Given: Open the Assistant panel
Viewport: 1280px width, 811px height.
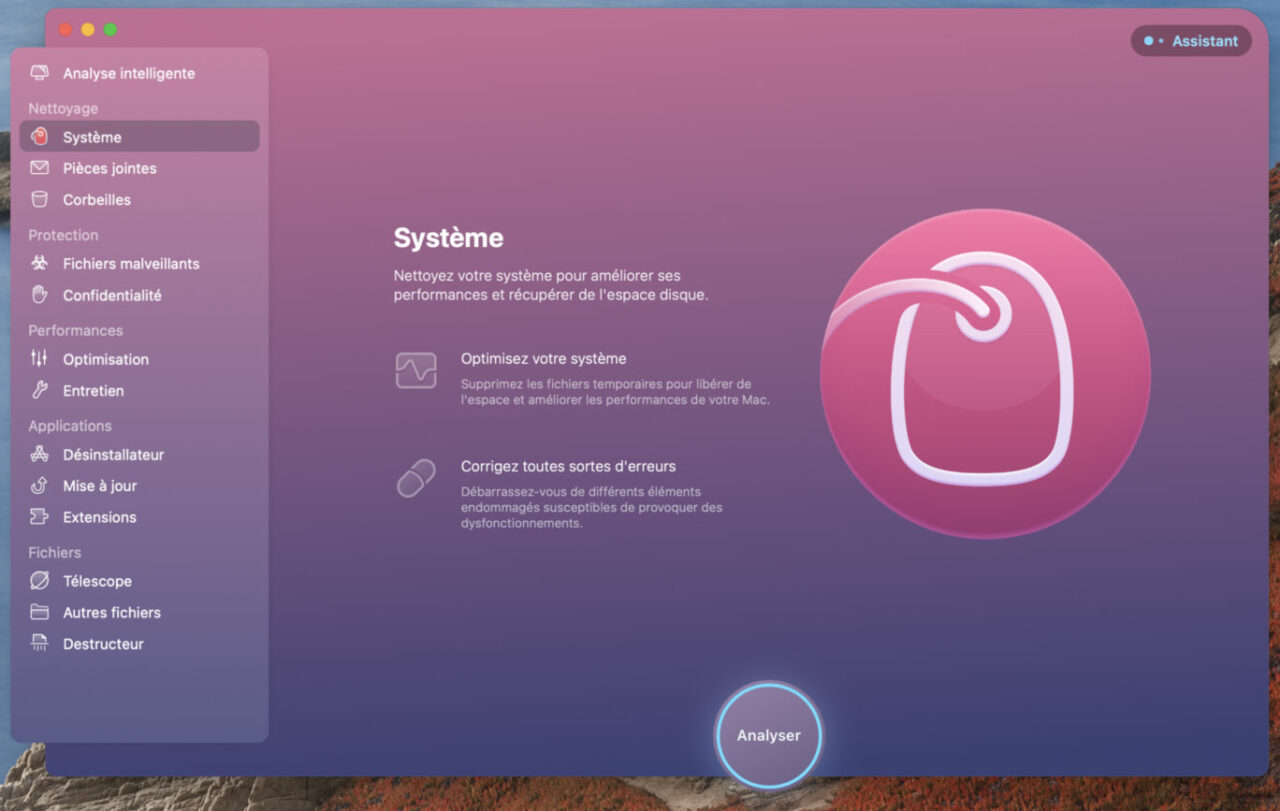Looking at the screenshot, I should click(1192, 41).
